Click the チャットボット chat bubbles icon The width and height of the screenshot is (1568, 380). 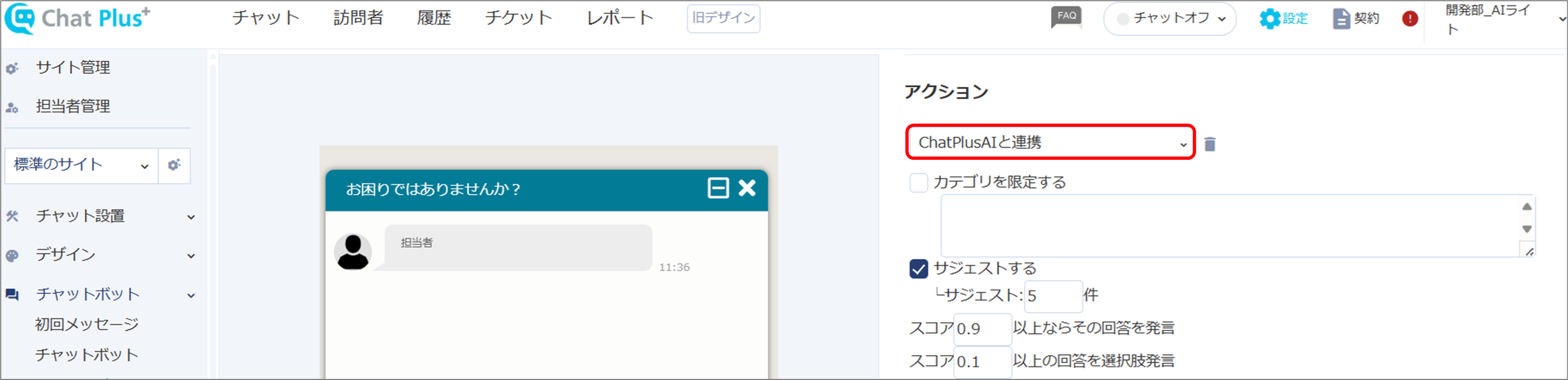[12, 295]
